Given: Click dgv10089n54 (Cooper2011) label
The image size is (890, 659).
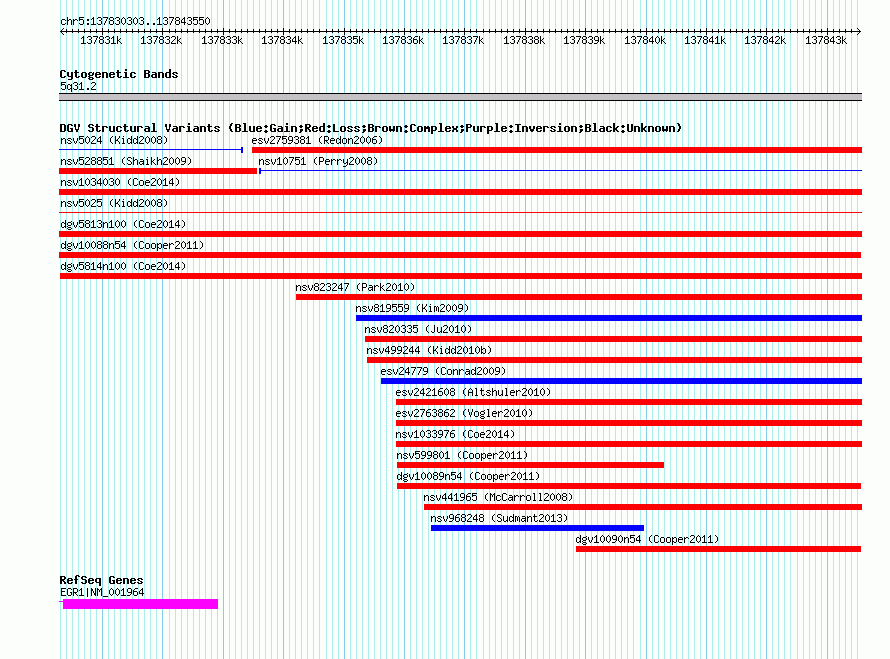Looking at the screenshot, I should (x=468, y=476).
